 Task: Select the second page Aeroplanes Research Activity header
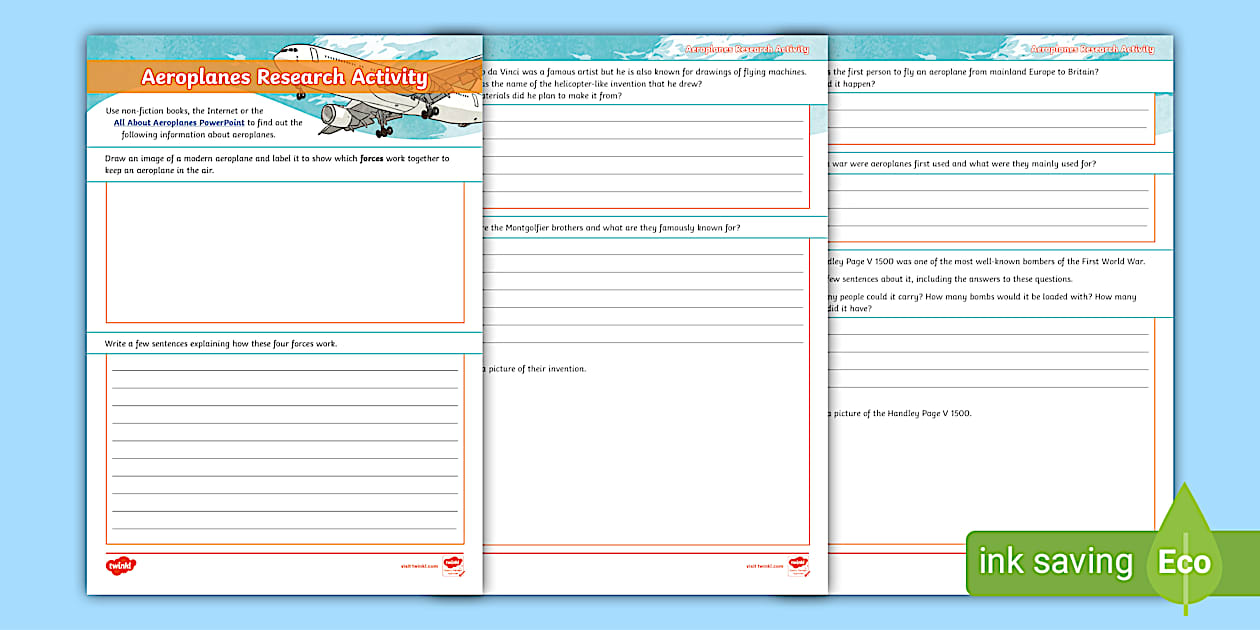pyautogui.click(x=743, y=49)
